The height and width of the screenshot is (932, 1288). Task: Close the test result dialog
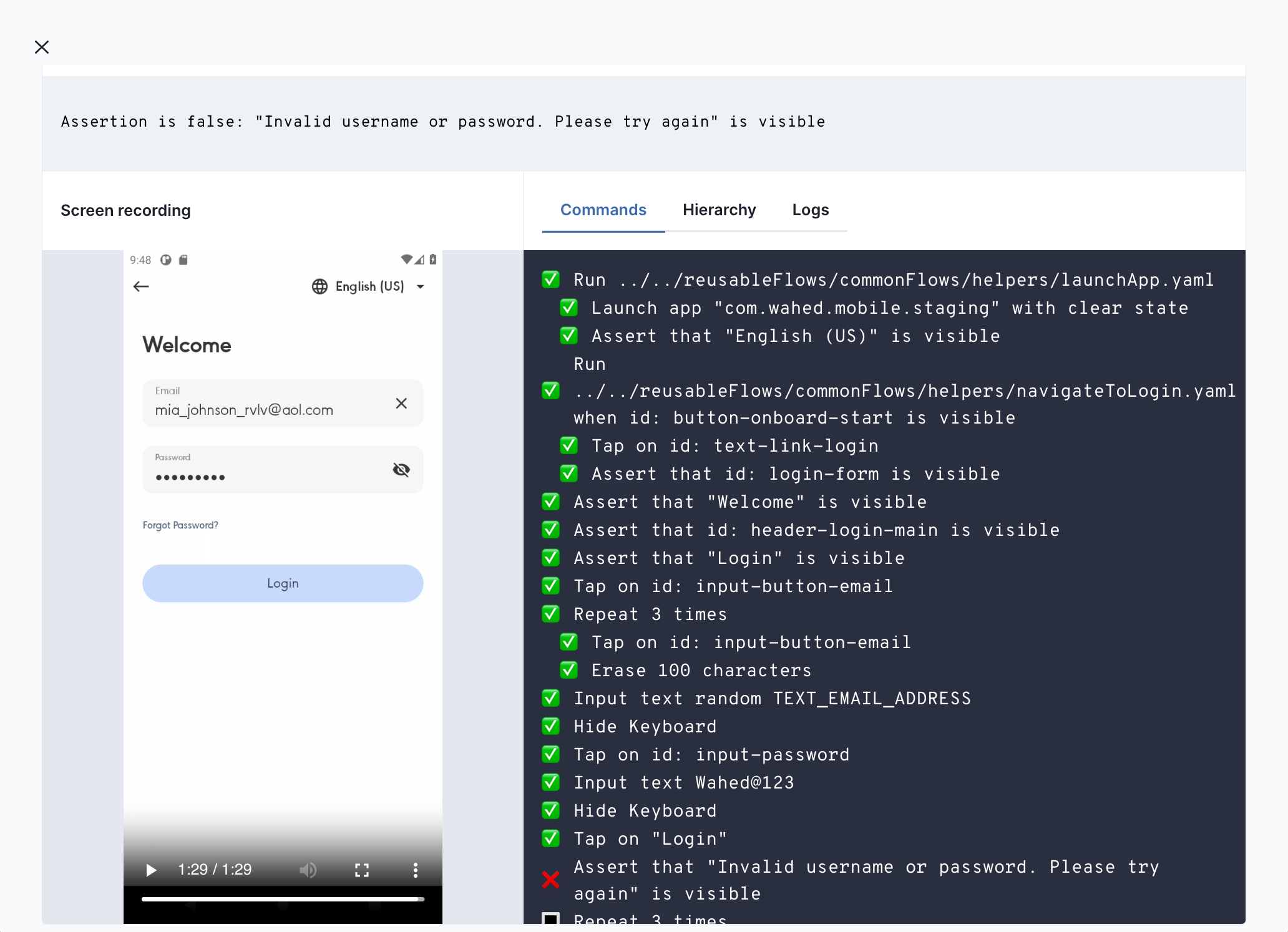(42, 47)
